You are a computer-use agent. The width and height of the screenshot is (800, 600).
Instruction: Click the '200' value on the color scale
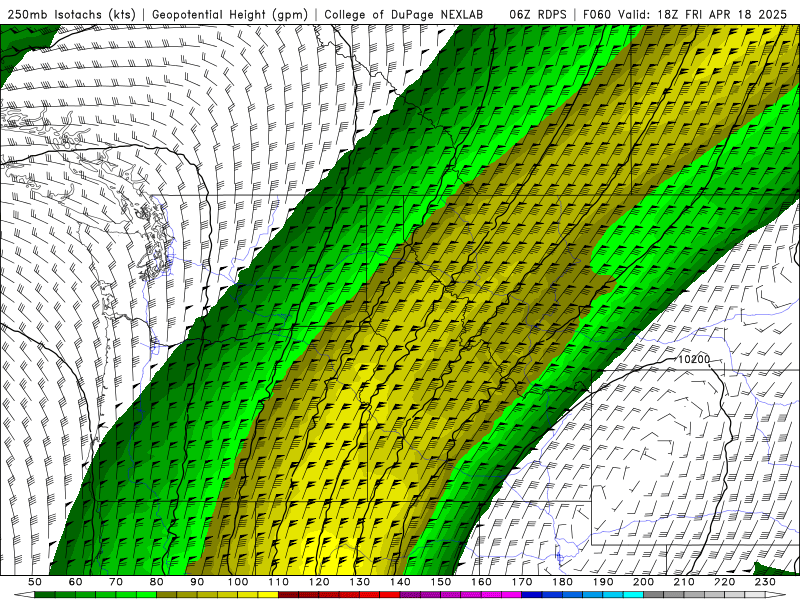(x=644, y=582)
